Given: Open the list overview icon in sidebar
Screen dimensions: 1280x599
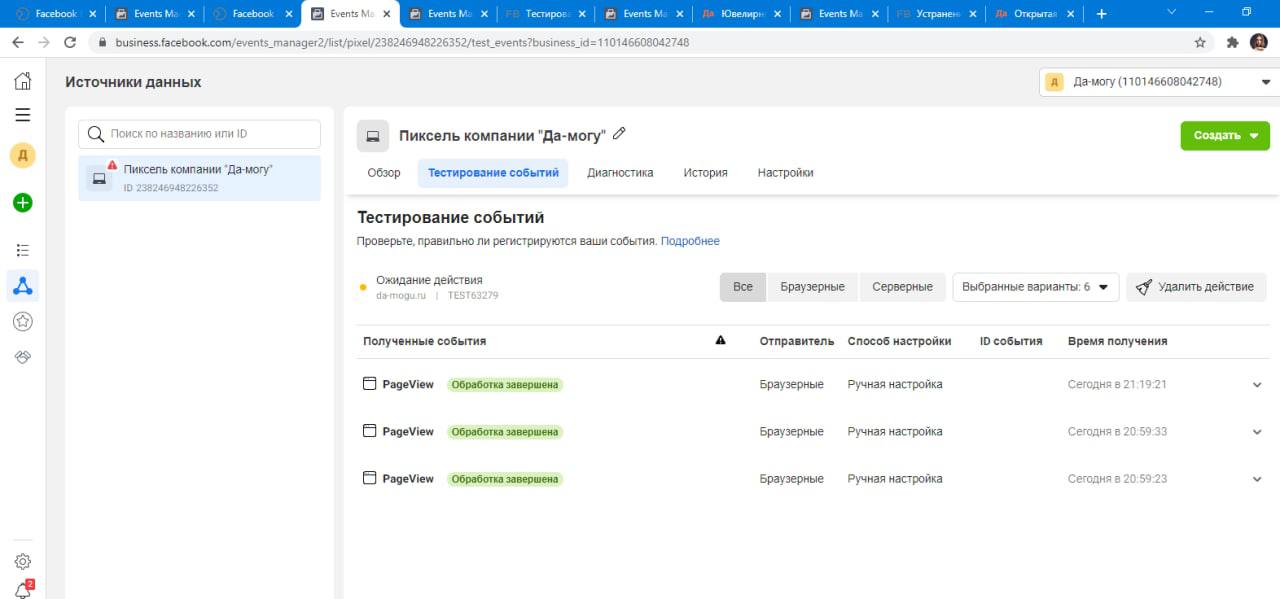Looking at the screenshot, I should [22, 250].
